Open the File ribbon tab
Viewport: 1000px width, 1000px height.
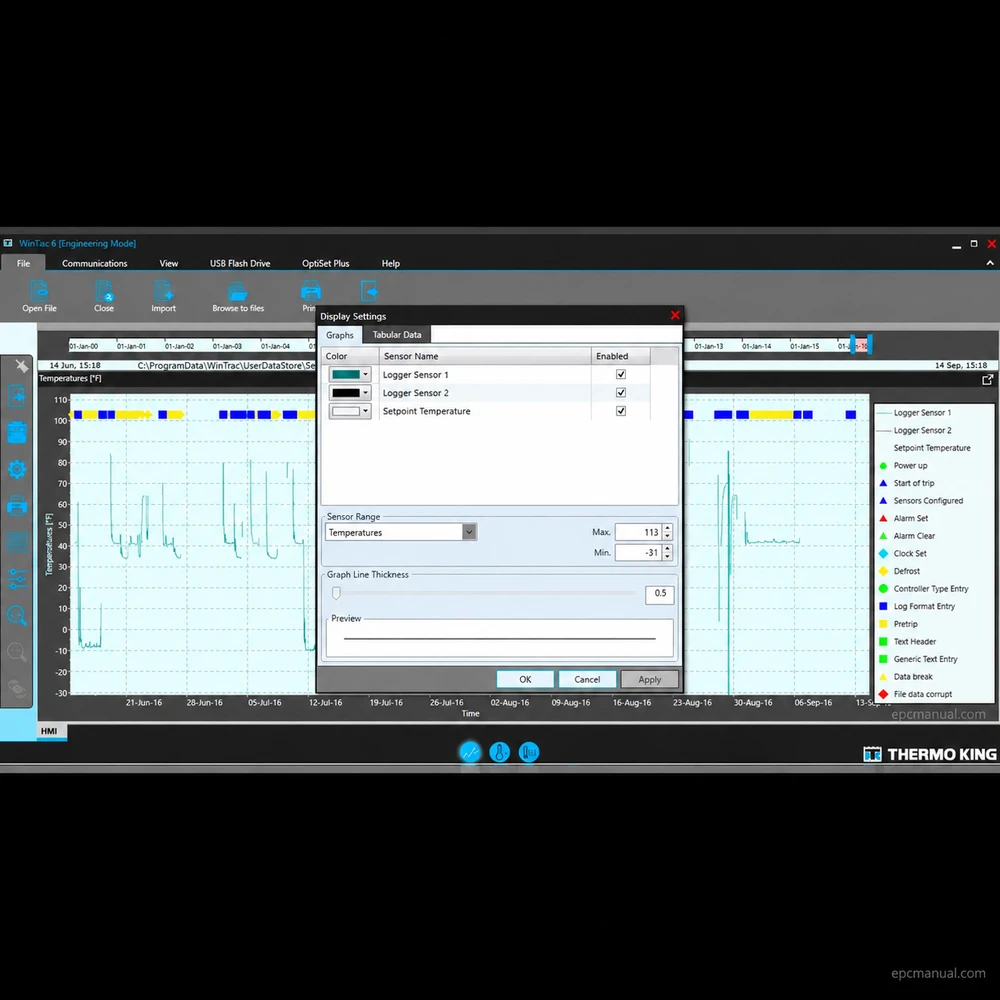tap(23, 263)
